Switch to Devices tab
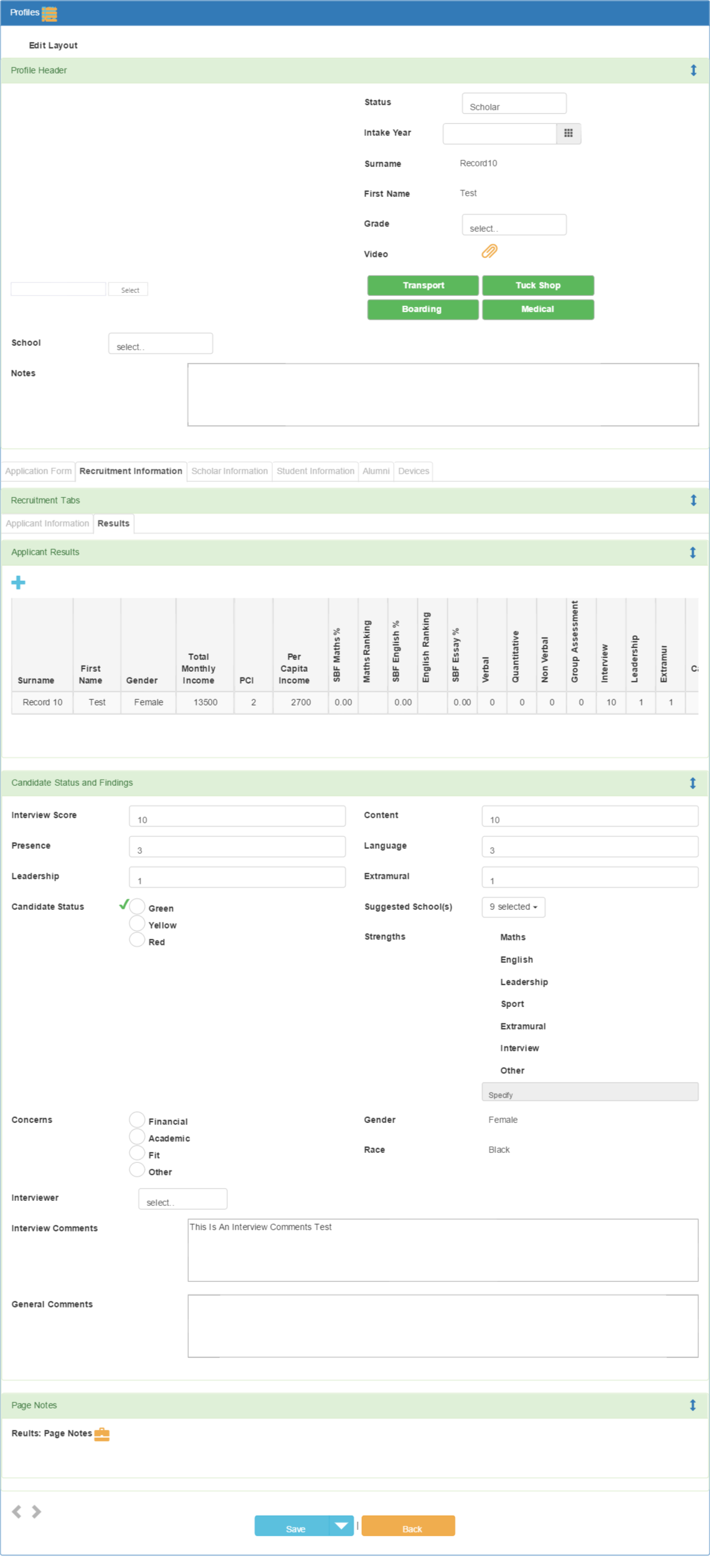The width and height of the screenshot is (710, 1568). tap(414, 471)
